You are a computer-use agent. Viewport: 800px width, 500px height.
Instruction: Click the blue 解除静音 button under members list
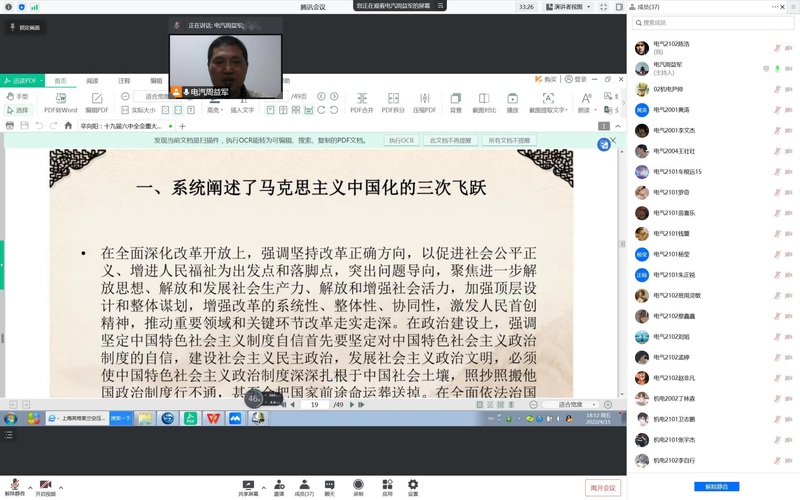(x=717, y=487)
